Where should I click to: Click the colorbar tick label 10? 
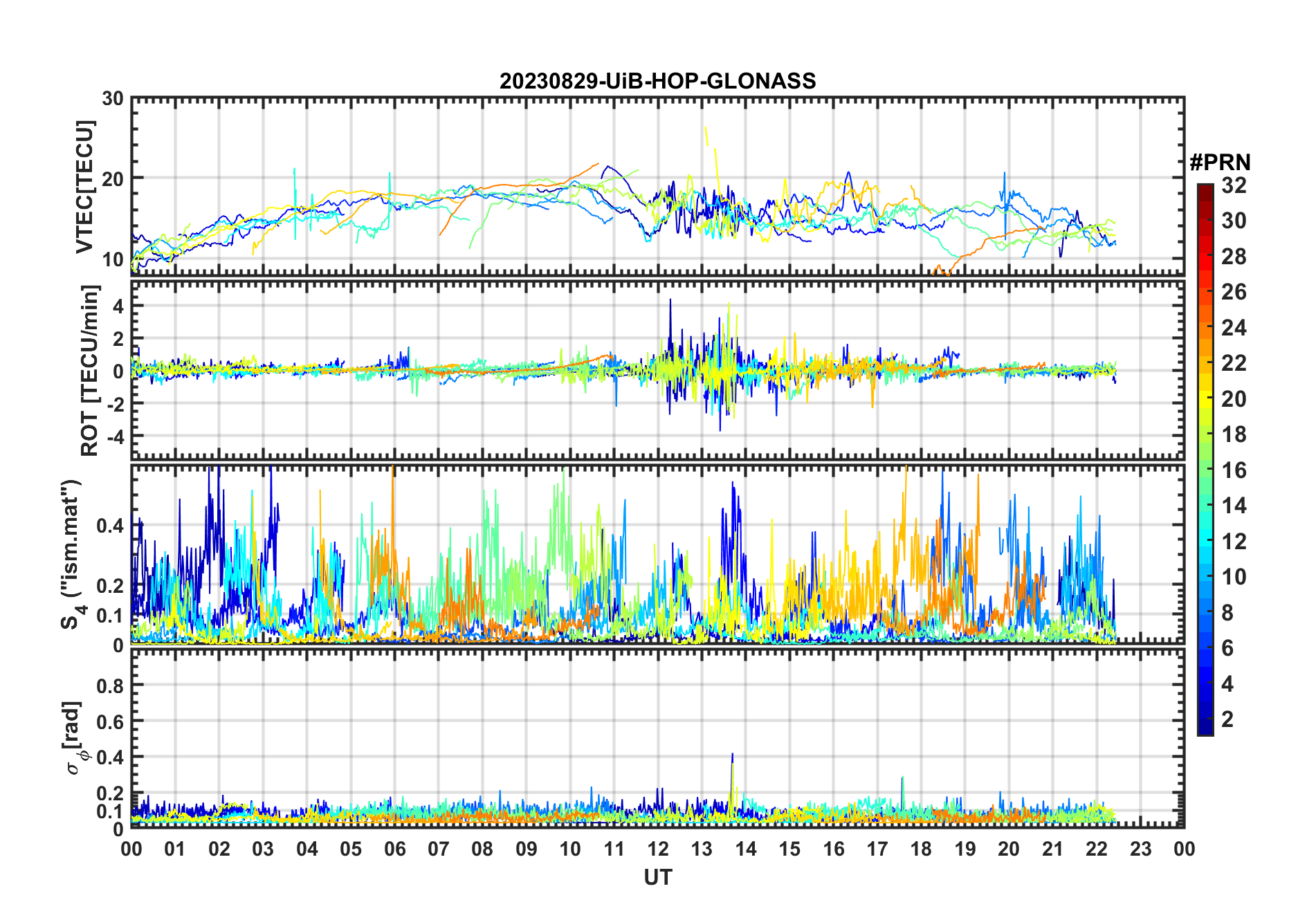click(1234, 577)
